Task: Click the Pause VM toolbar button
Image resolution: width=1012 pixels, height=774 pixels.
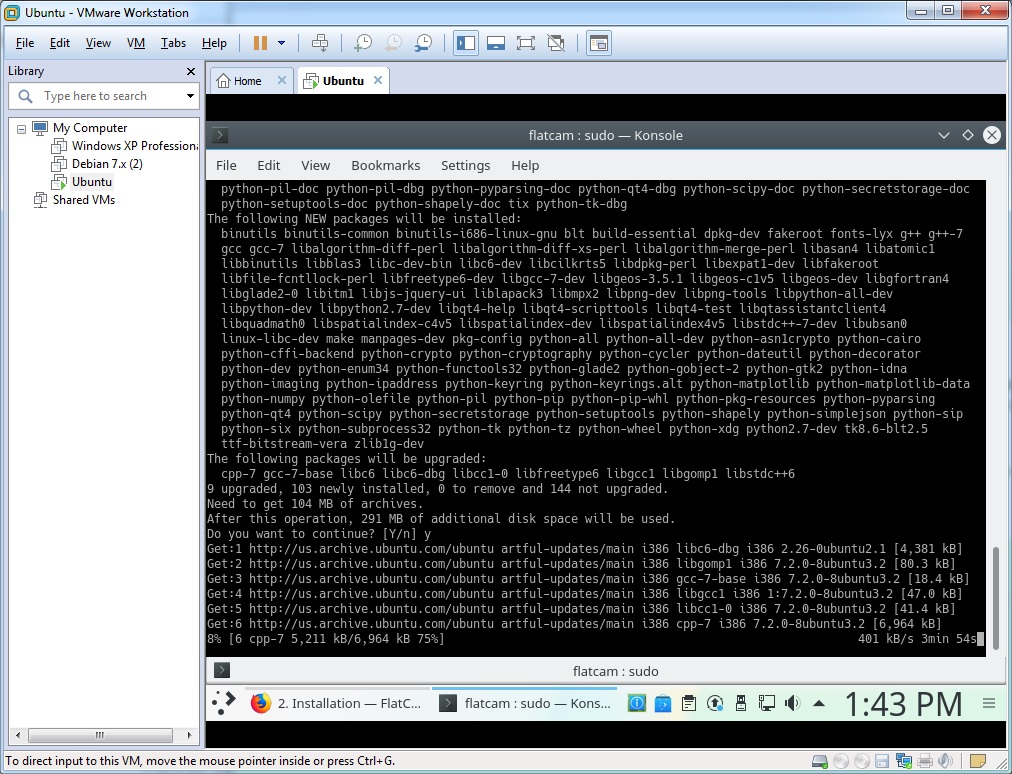Action: [x=260, y=43]
